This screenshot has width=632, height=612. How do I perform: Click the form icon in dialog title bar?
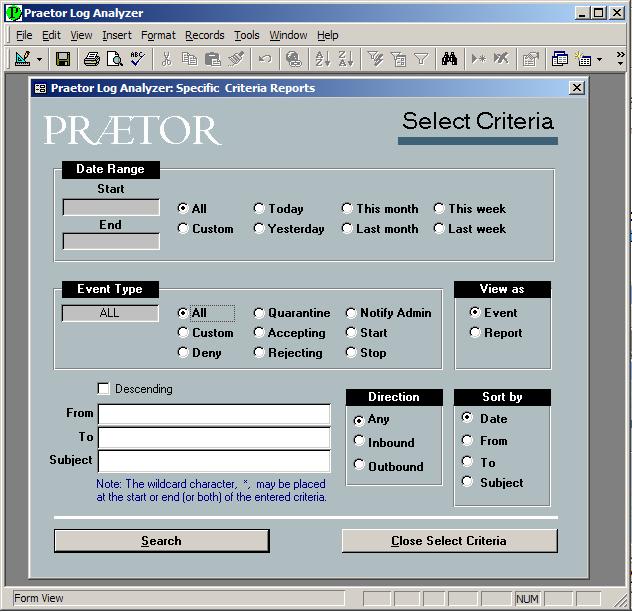pyautogui.click(x=40, y=88)
